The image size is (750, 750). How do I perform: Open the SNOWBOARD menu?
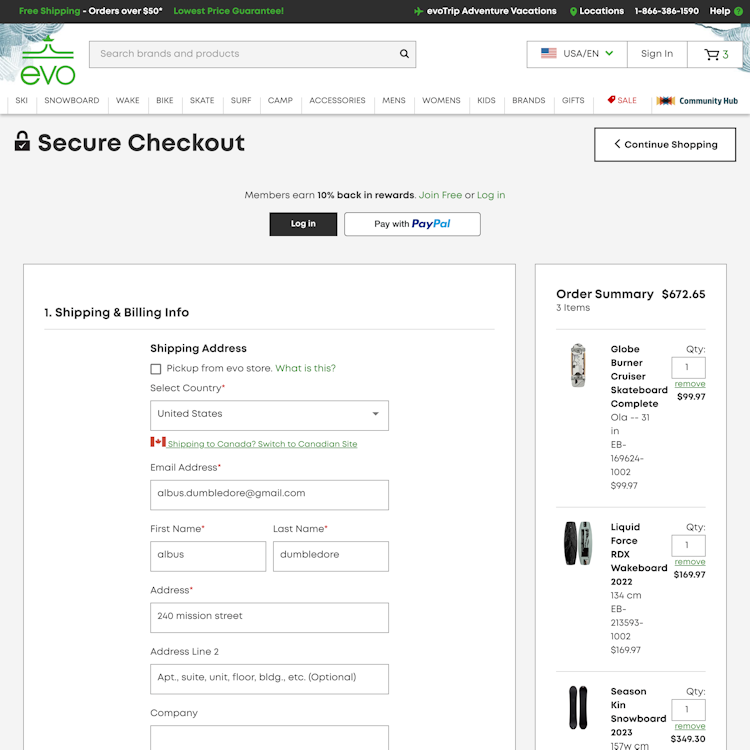coord(72,100)
